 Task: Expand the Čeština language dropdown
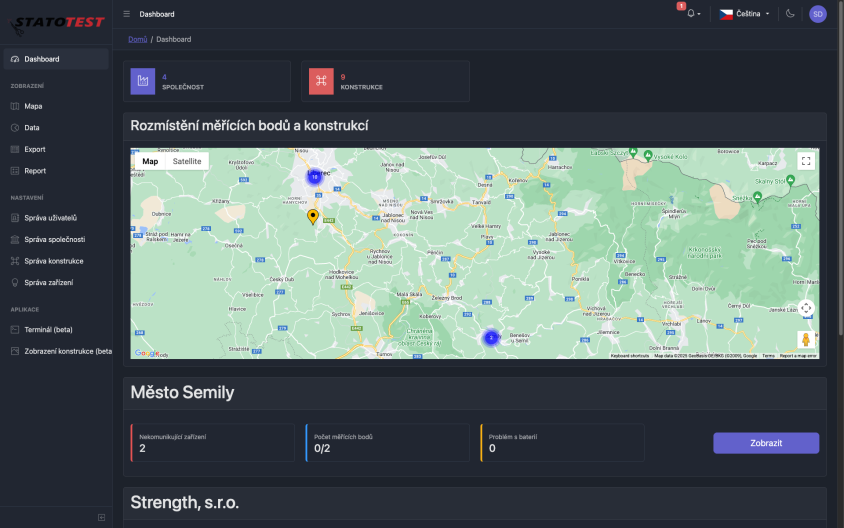pos(745,14)
